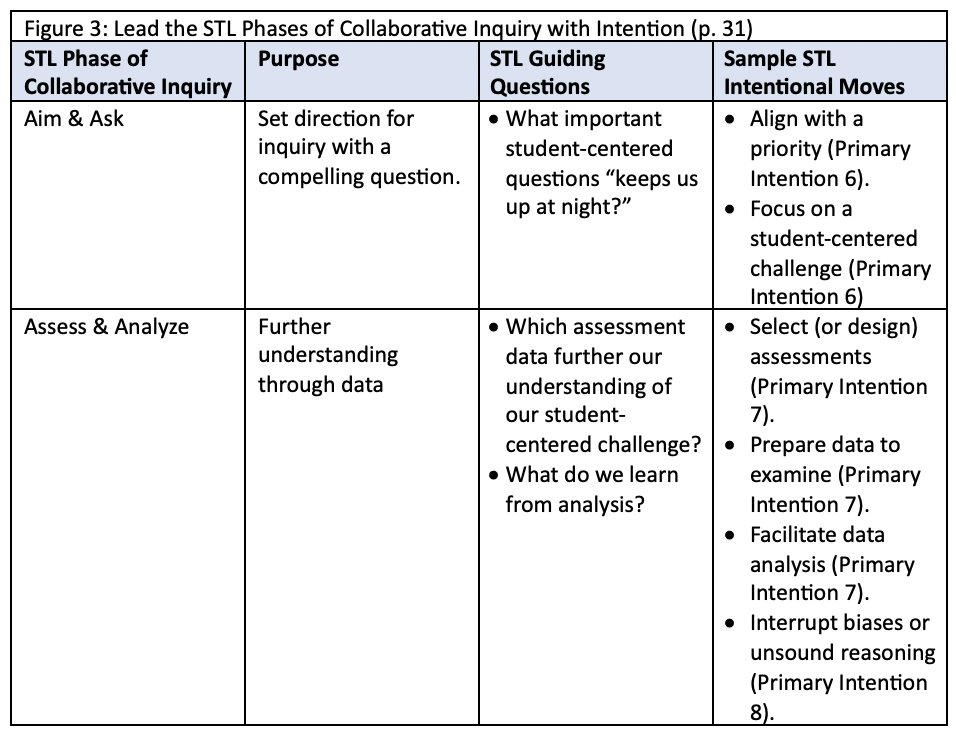Click the 'Sample STL Intentional Moves' header

829,72
